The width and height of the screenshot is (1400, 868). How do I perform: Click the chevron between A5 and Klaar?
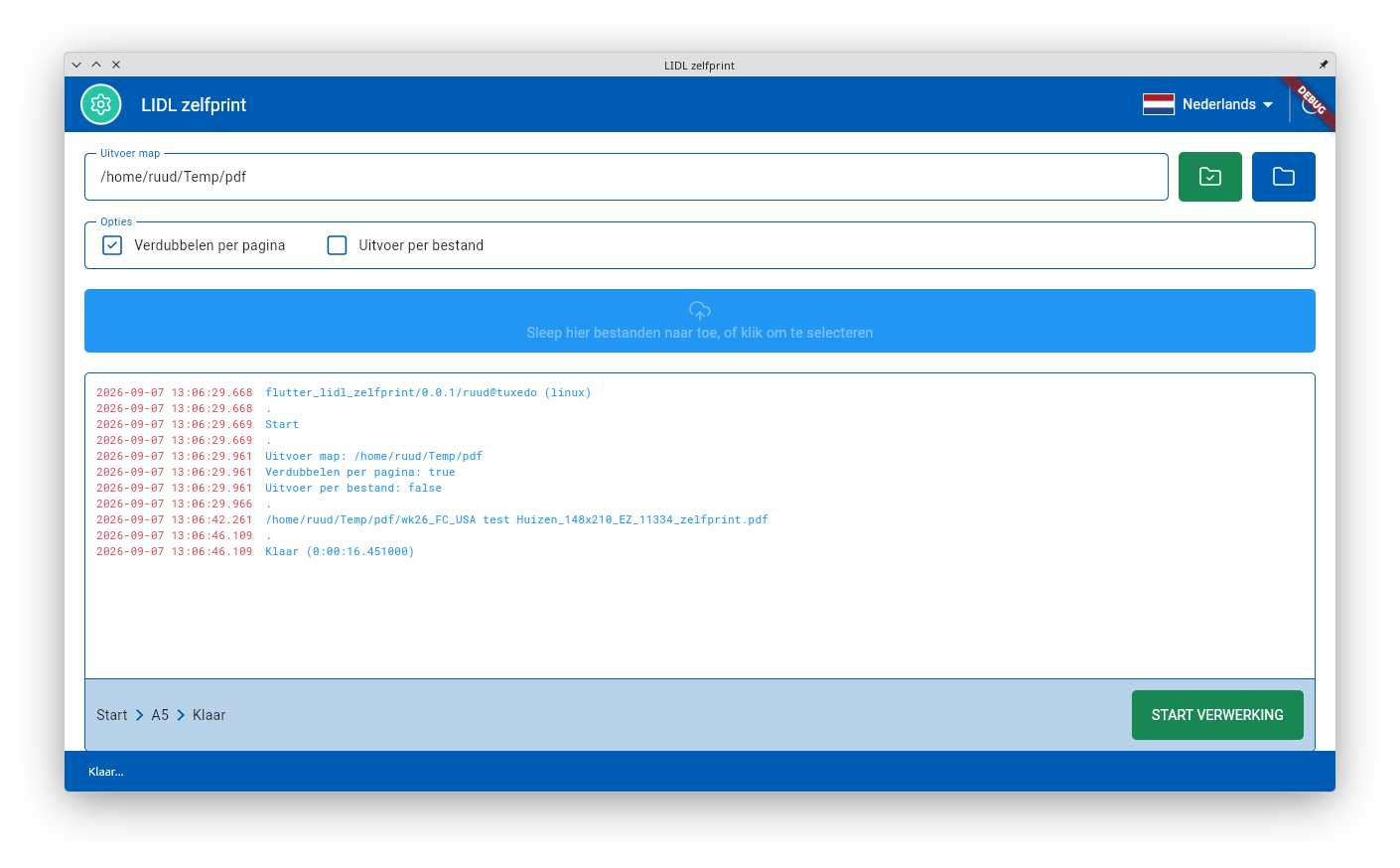(x=181, y=715)
